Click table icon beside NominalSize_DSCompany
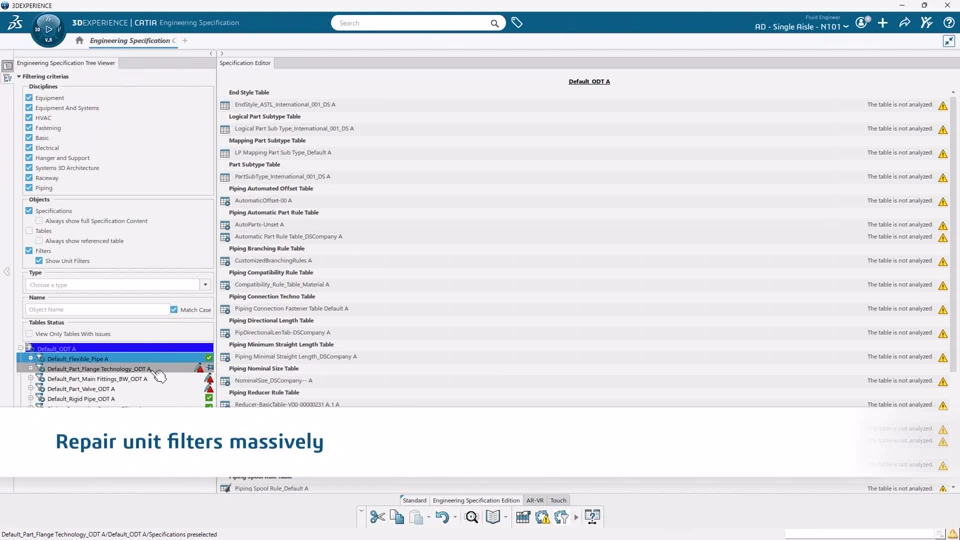Image resolution: width=960 pixels, height=540 pixels. click(x=225, y=381)
